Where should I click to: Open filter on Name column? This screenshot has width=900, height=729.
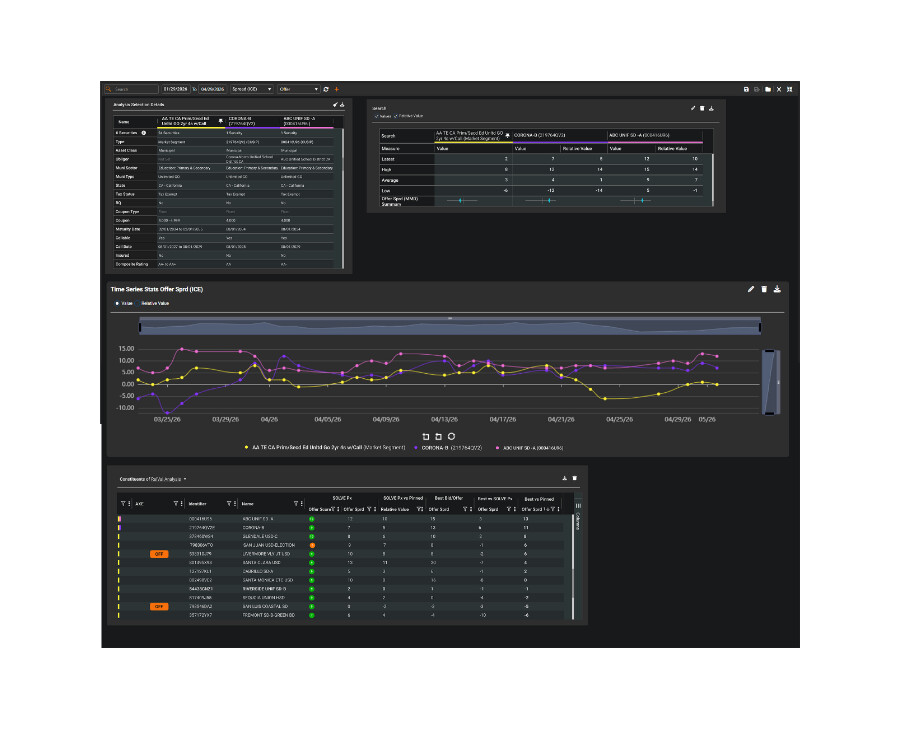pyautogui.click(x=296, y=504)
